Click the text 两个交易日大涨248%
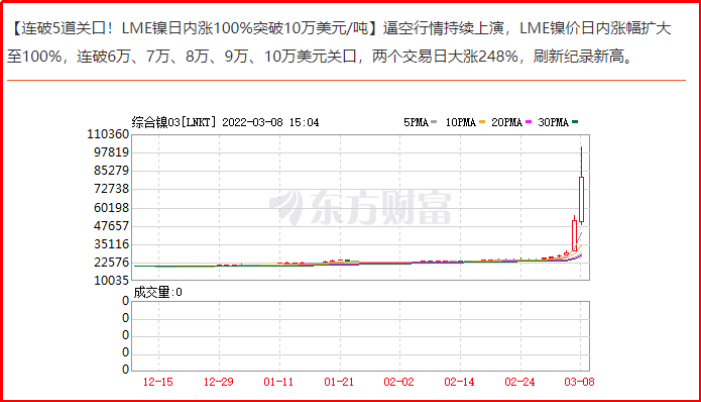 click(x=444, y=57)
